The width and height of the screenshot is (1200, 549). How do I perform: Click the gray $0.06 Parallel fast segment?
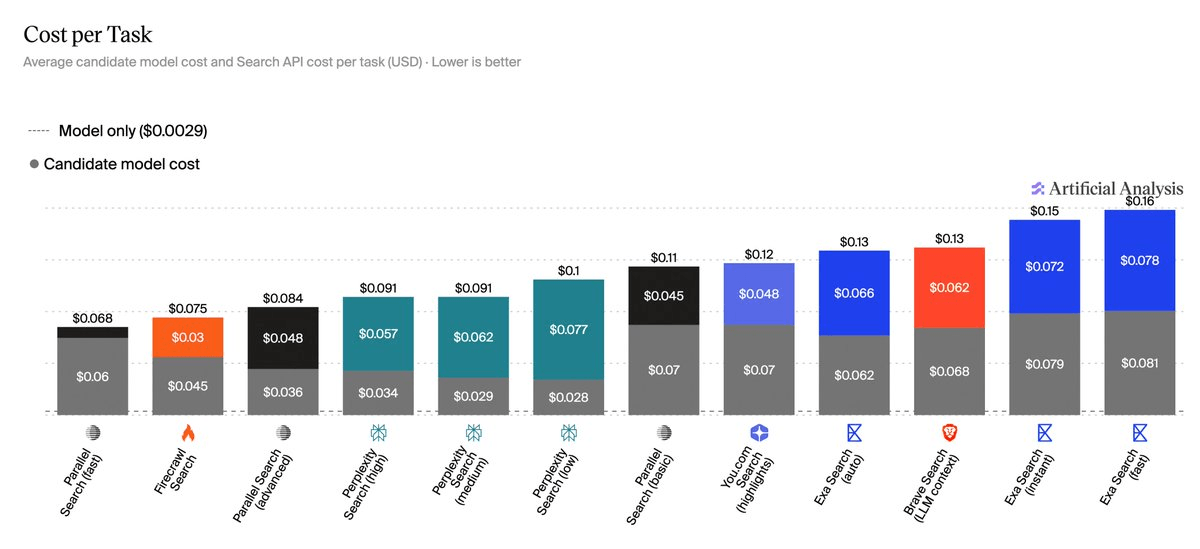(92, 376)
